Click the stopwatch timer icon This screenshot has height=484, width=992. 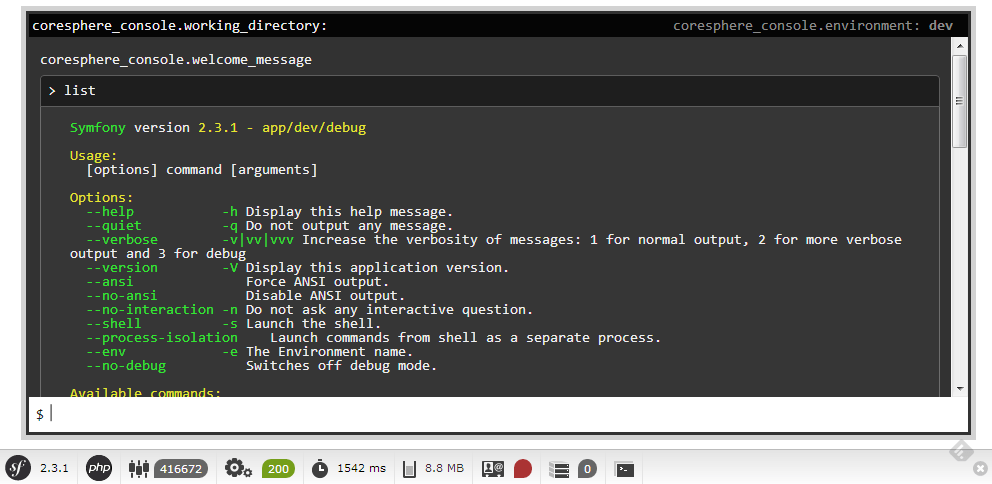(320, 469)
